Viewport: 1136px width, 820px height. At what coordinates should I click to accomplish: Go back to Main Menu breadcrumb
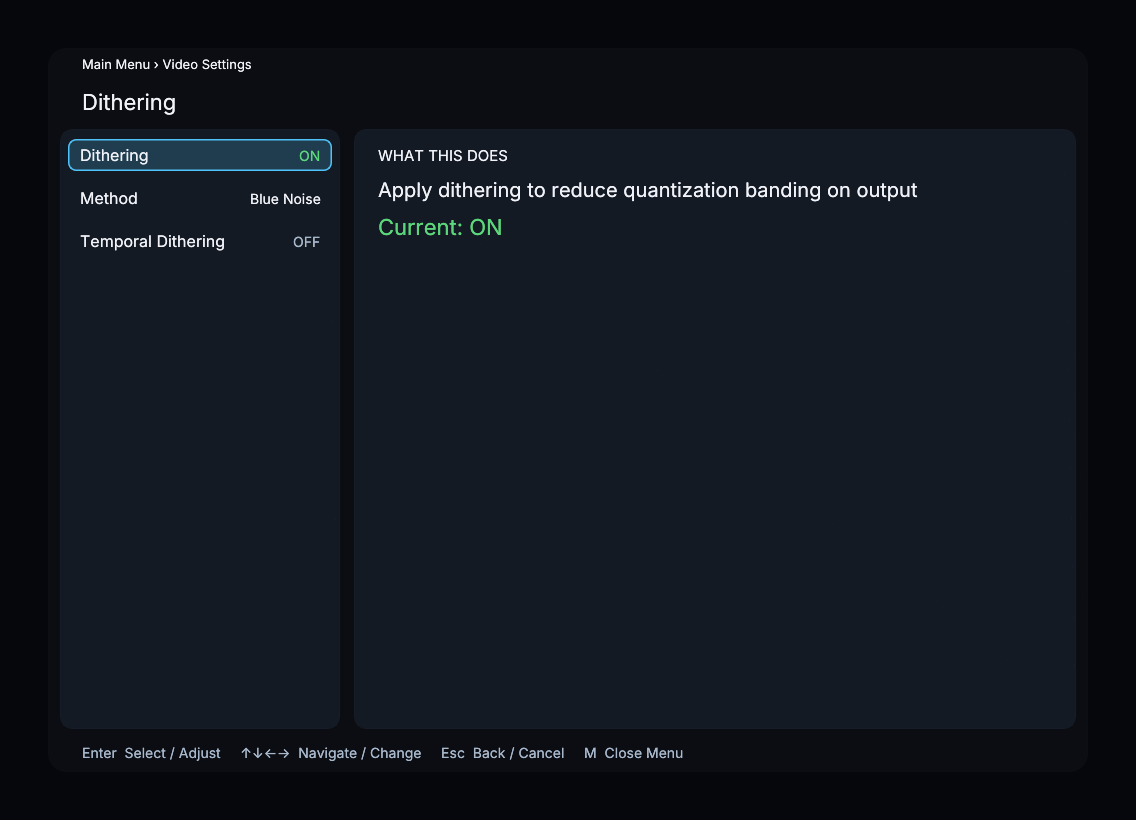click(116, 64)
